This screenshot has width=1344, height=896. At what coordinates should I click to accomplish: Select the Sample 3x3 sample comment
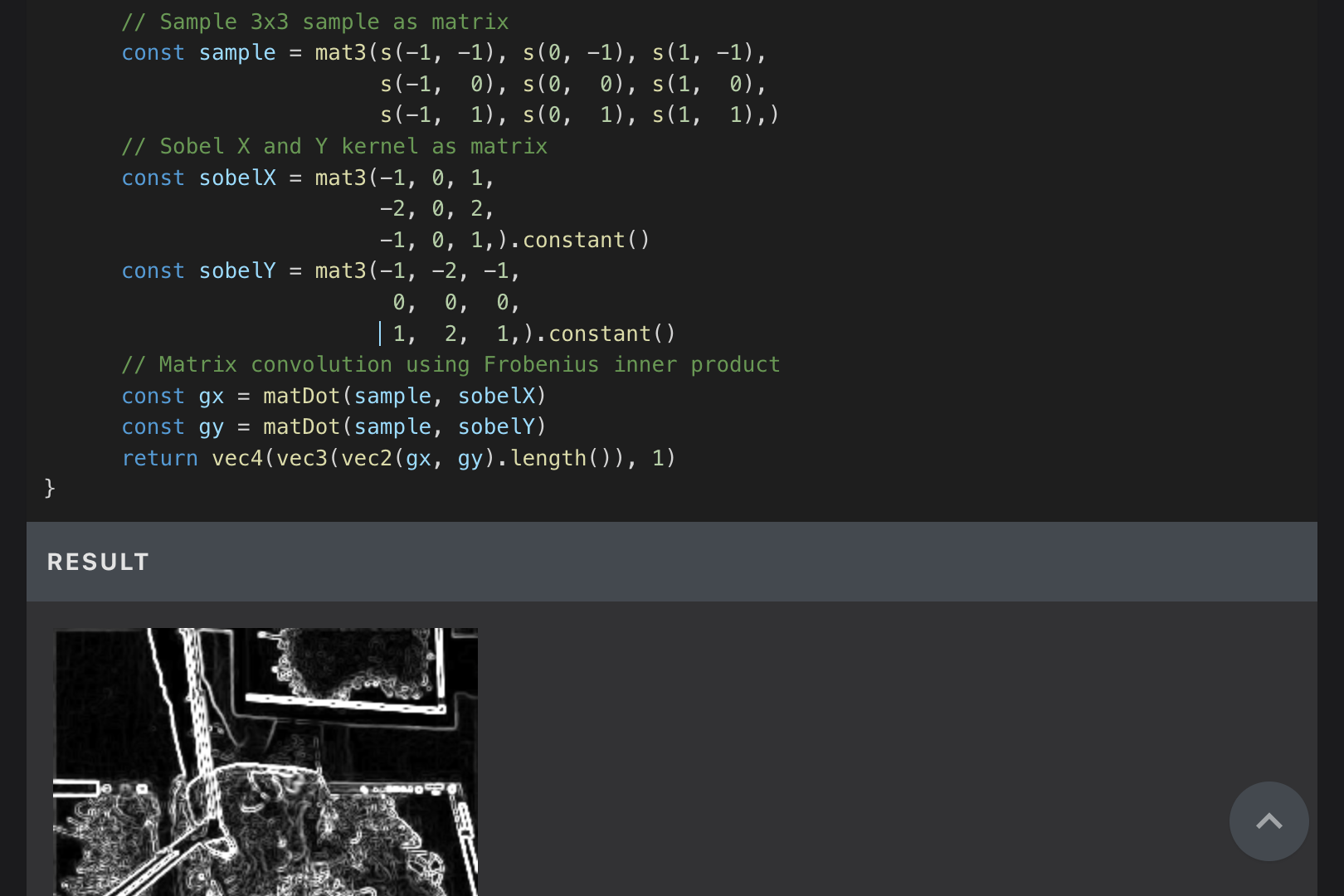click(314, 21)
